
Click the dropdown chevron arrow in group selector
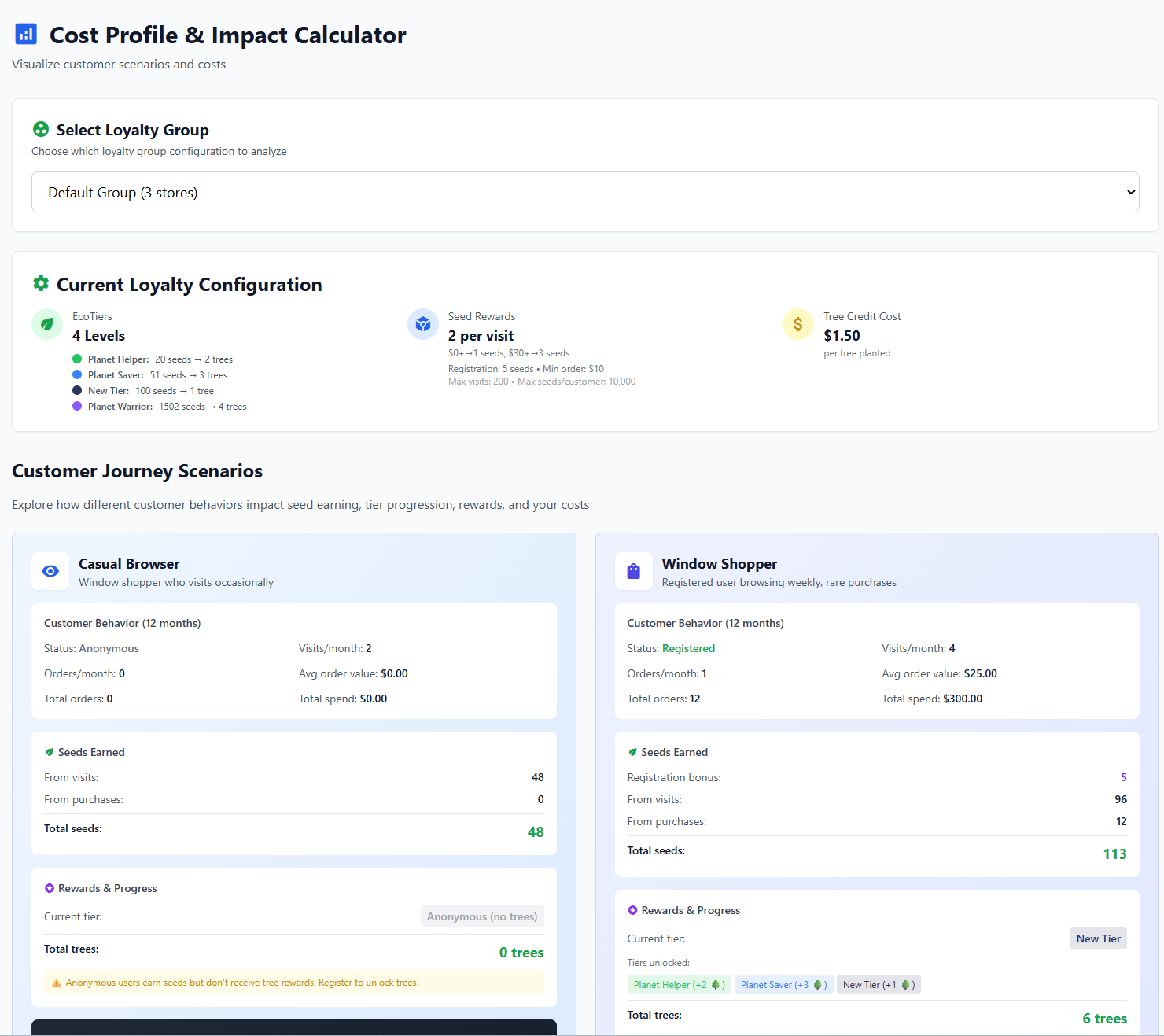pos(1131,192)
